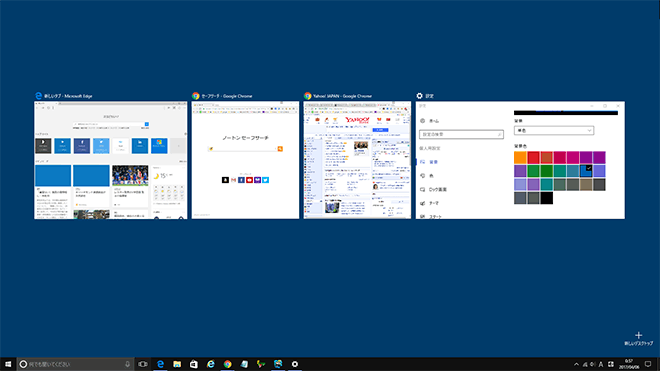Activate the Cortana microphone icon

[x=128, y=364]
